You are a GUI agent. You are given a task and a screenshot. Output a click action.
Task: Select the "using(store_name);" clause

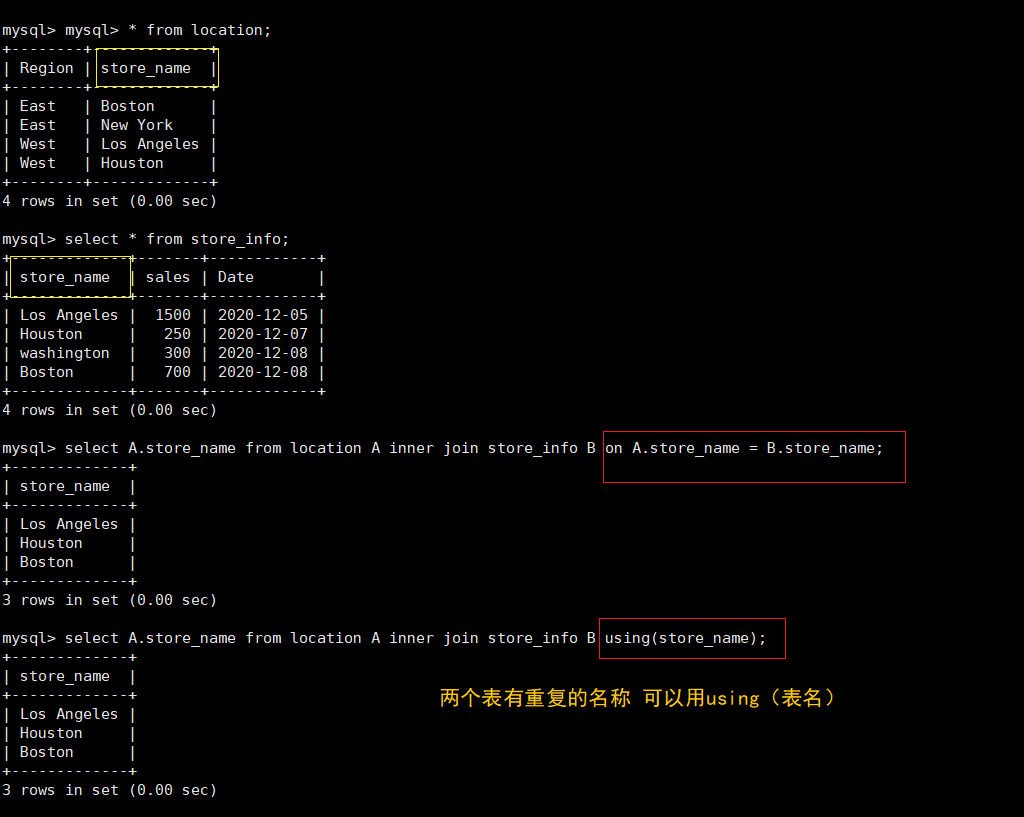685,638
